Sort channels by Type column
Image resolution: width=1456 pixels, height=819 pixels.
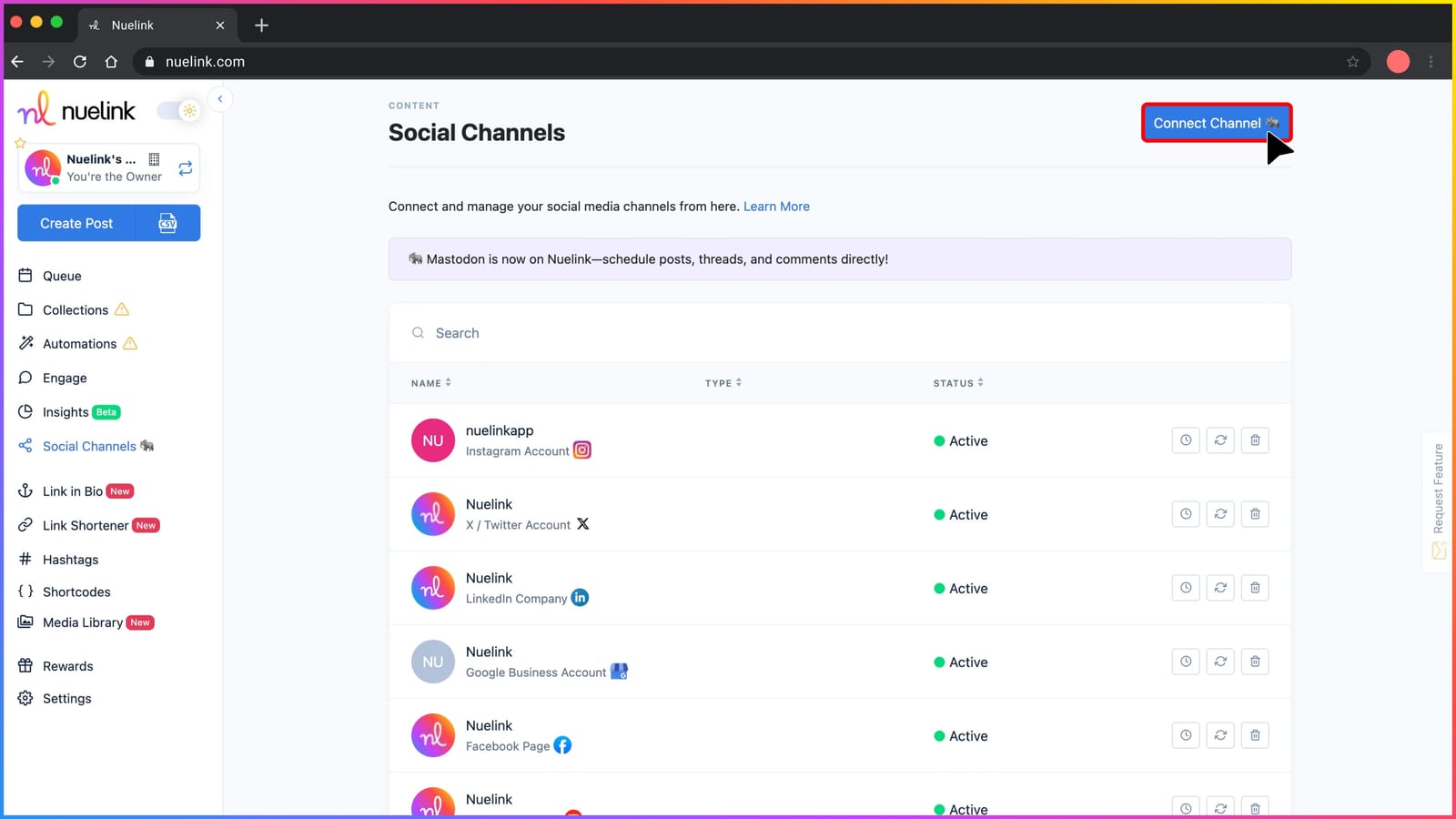(723, 383)
